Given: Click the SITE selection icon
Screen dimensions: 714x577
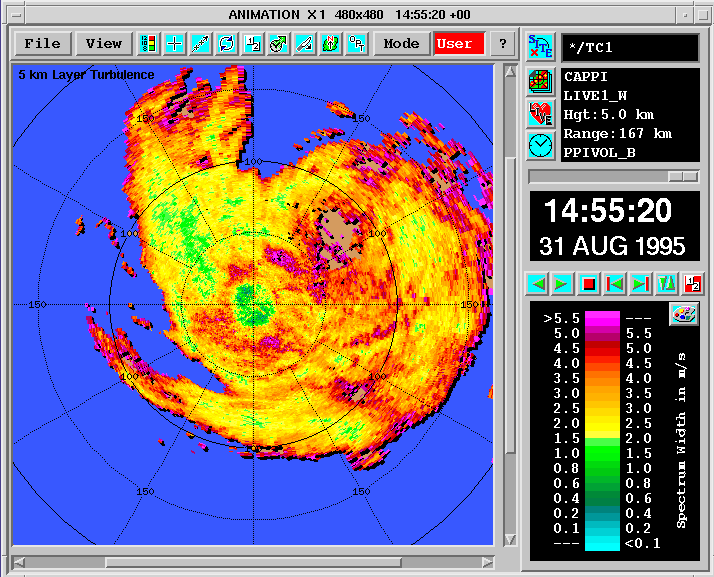Looking at the screenshot, I should pos(541,47).
